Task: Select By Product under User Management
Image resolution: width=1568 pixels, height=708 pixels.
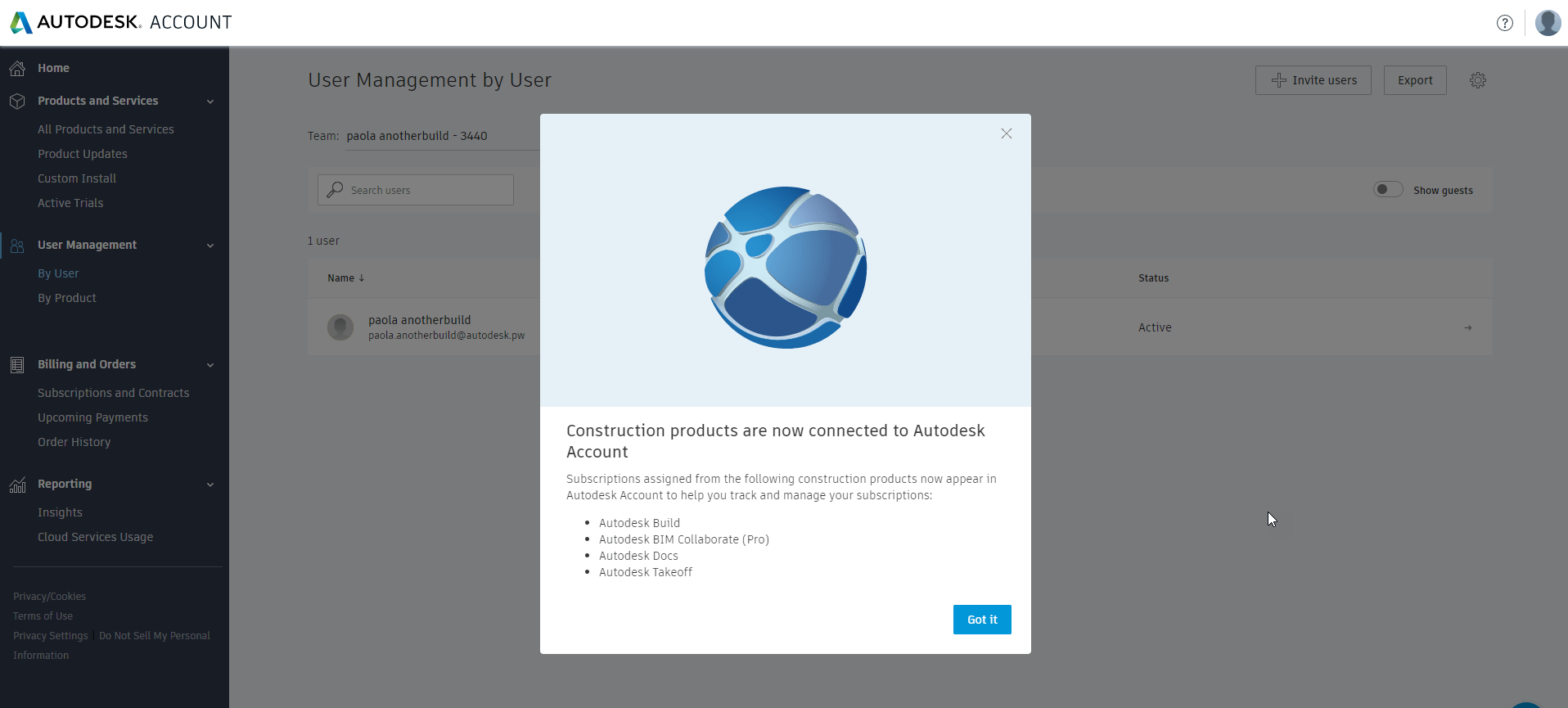Action: (x=67, y=298)
